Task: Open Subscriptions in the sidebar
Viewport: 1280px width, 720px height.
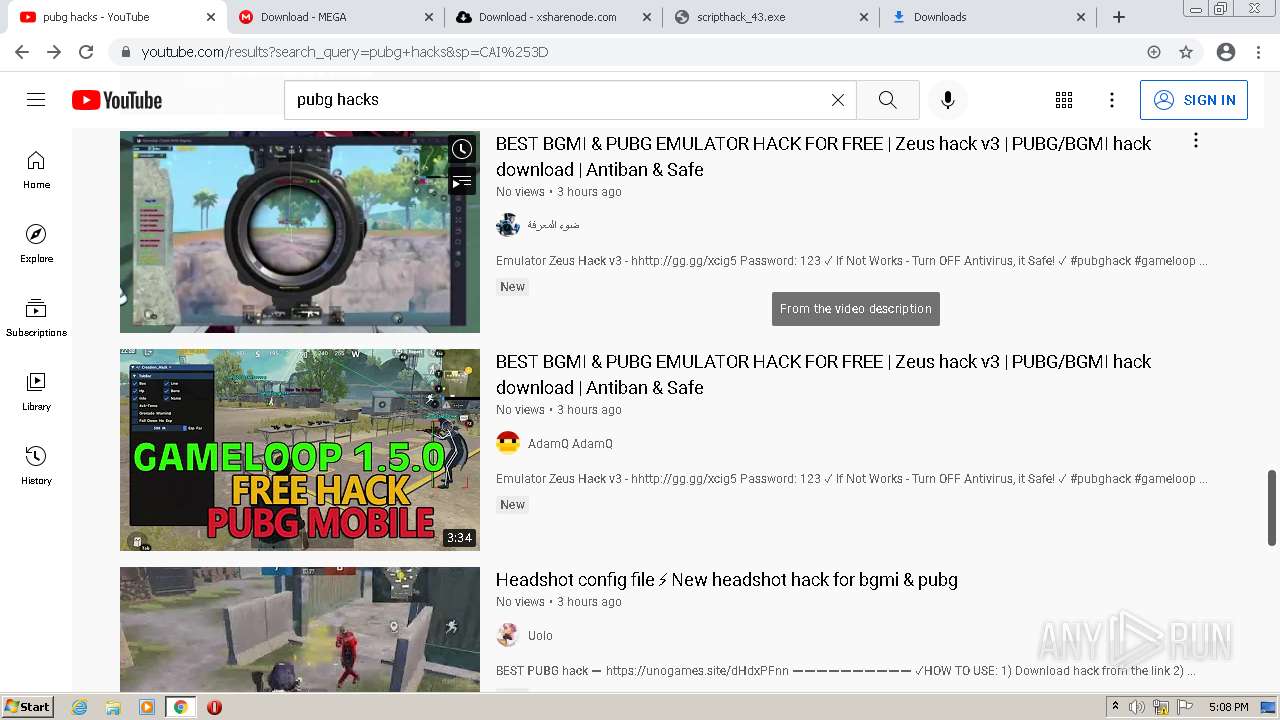Action: (x=36, y=318)
